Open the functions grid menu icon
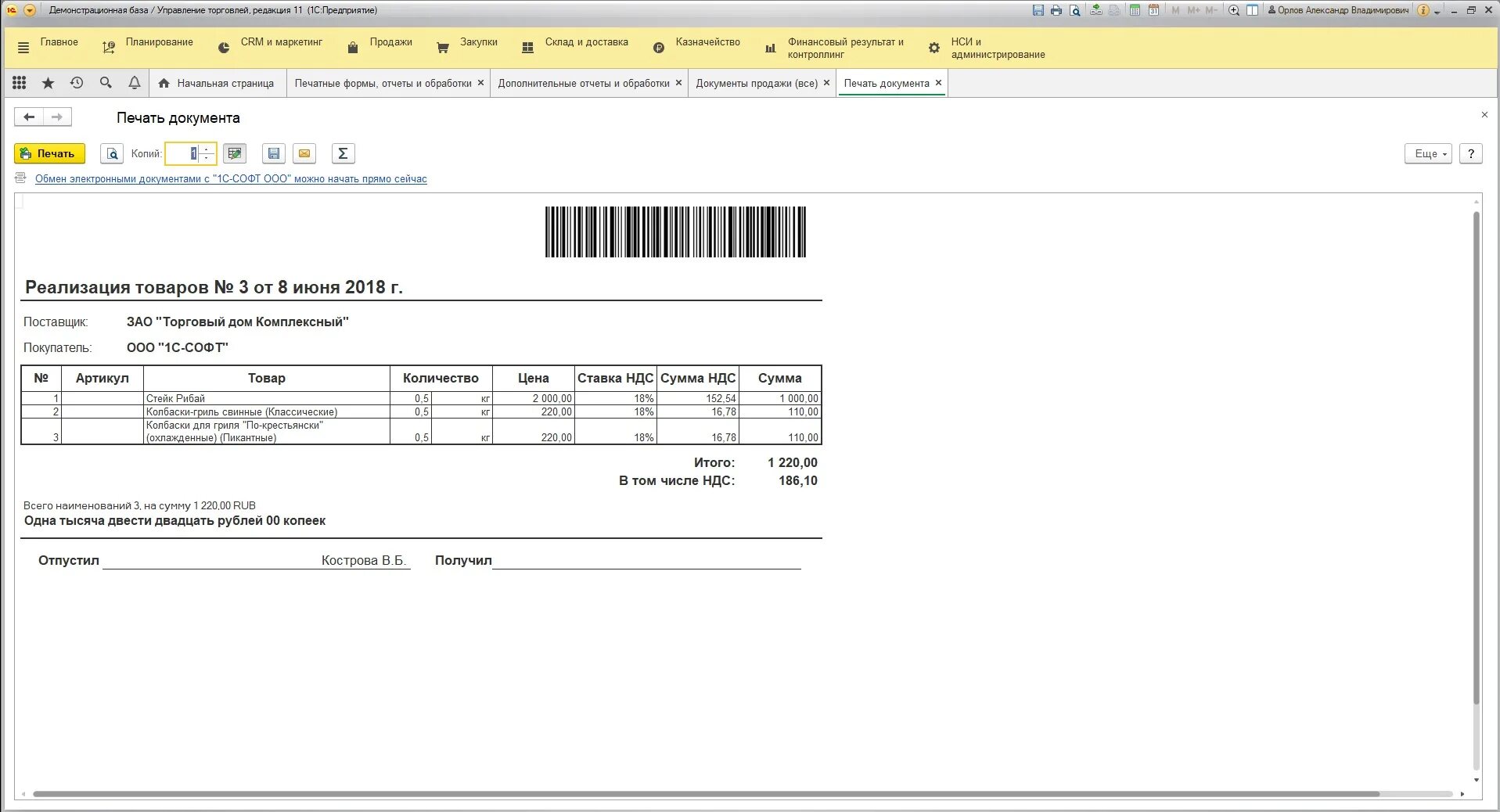This screenshot has height=812, width=1500. [20, 83]
